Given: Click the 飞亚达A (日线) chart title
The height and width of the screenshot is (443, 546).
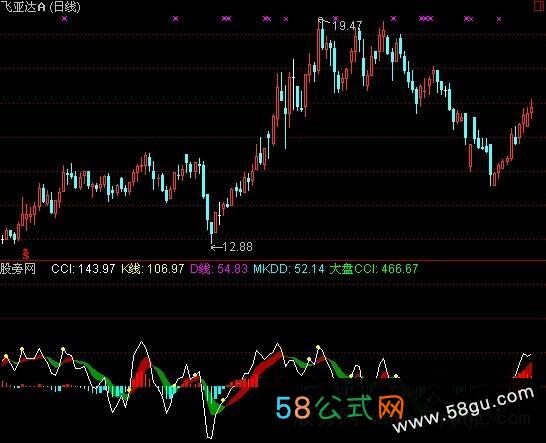Looking at the screenshot, I should pyautogui.click(x=40, y=7).
